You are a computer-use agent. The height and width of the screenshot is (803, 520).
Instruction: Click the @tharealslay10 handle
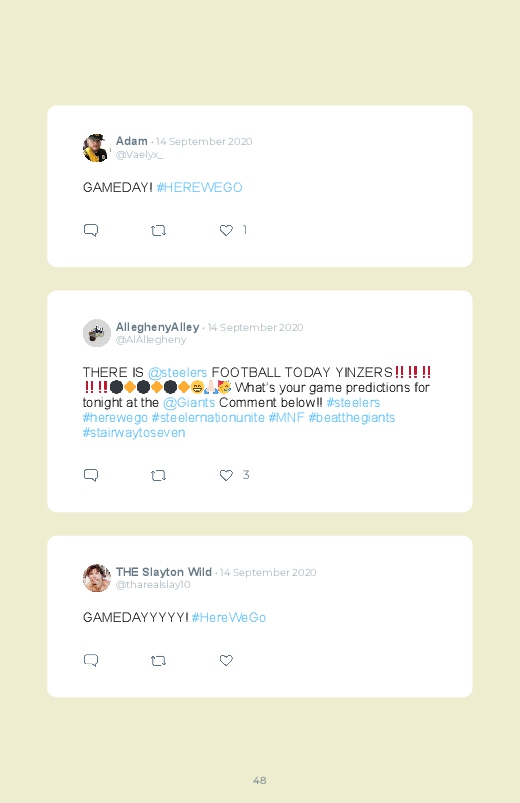coord(153,585)
